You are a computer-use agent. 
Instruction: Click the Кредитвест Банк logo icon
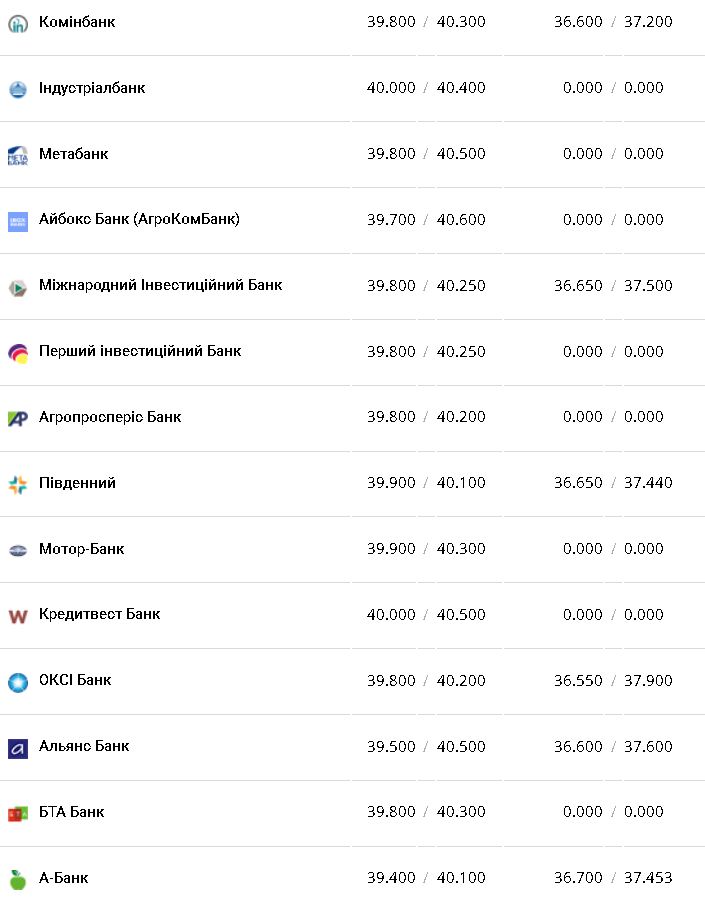tap(18, 616)
